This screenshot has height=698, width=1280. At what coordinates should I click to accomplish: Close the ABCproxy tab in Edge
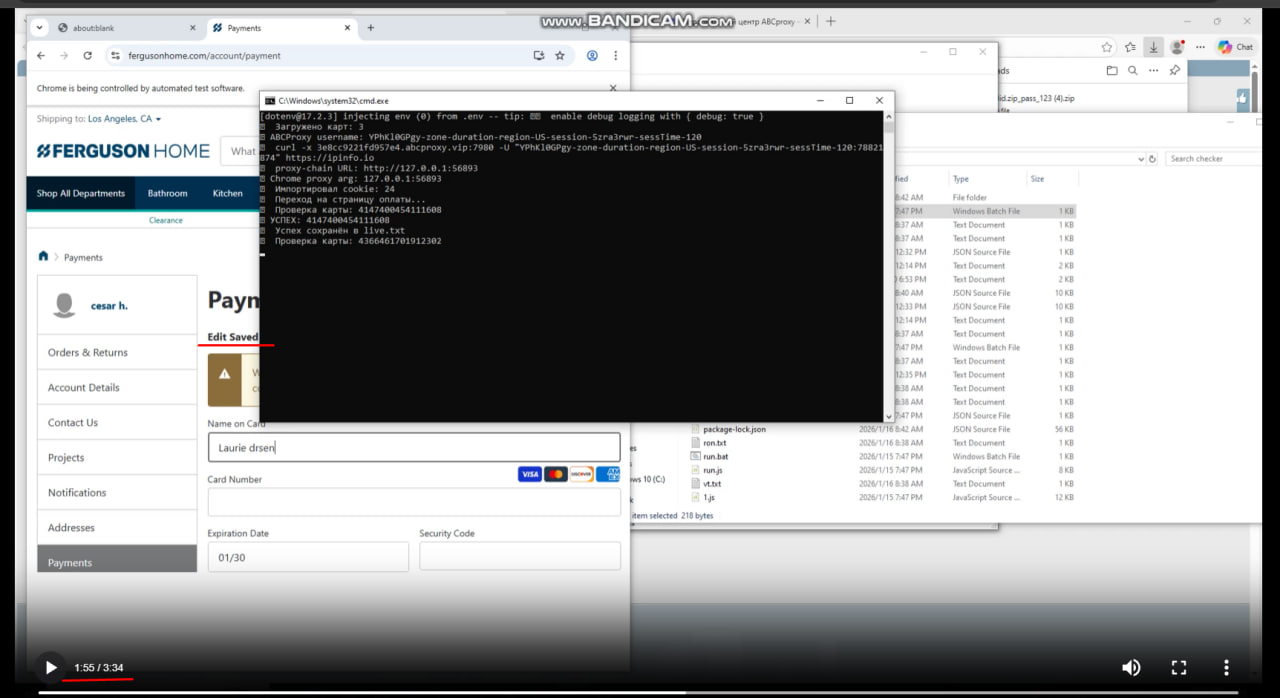[x=809, y=21]
